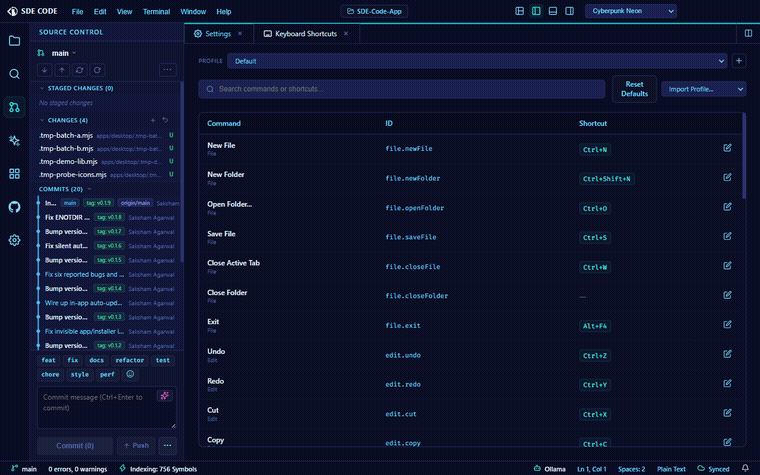Insert the feat commit type tag
Image resolution: width=760 pixels, height=475 pixels.
(48, 360)
